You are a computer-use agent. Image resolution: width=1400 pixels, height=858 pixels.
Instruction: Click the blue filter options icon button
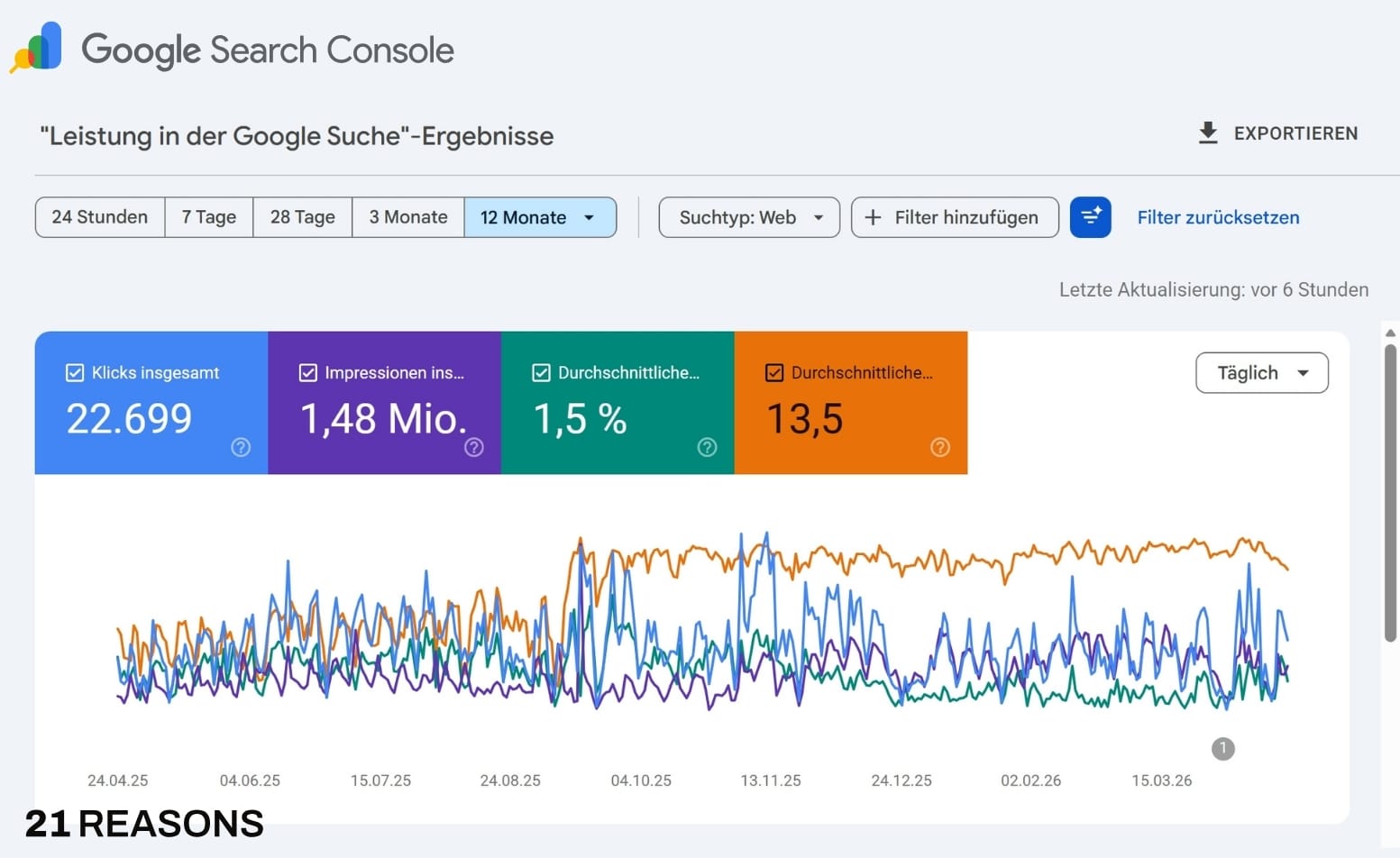click(1090, 217)
